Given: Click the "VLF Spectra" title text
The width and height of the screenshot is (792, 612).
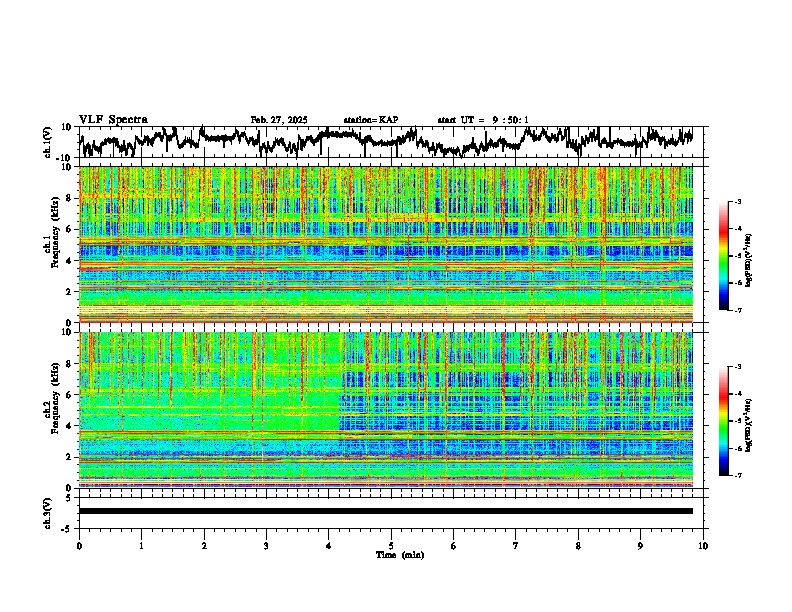Looking at the screenshot, I should tap(113, 120).
